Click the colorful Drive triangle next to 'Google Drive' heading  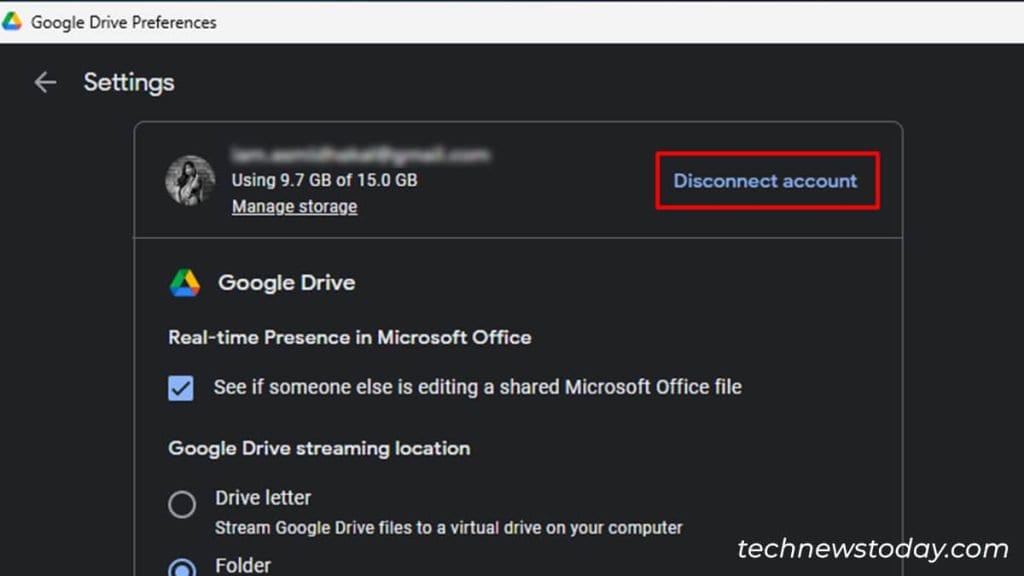[184, 282]
